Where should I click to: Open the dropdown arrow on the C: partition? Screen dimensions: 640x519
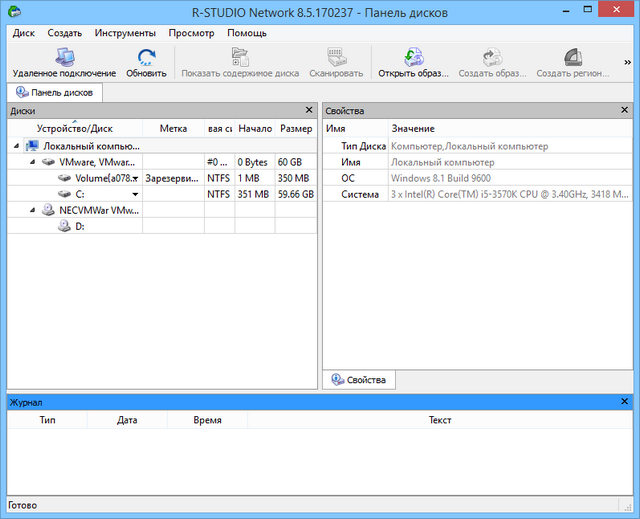click(x=135, y=194)
